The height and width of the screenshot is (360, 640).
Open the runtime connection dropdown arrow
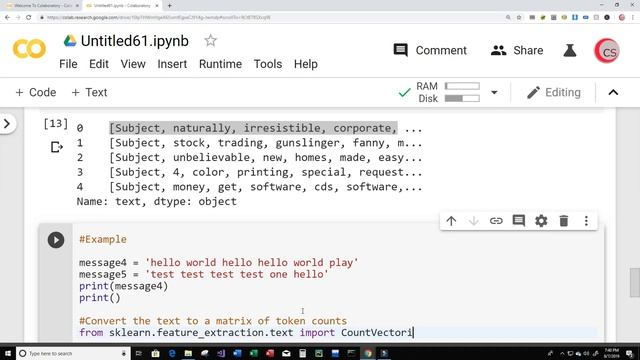coord(494,92)
